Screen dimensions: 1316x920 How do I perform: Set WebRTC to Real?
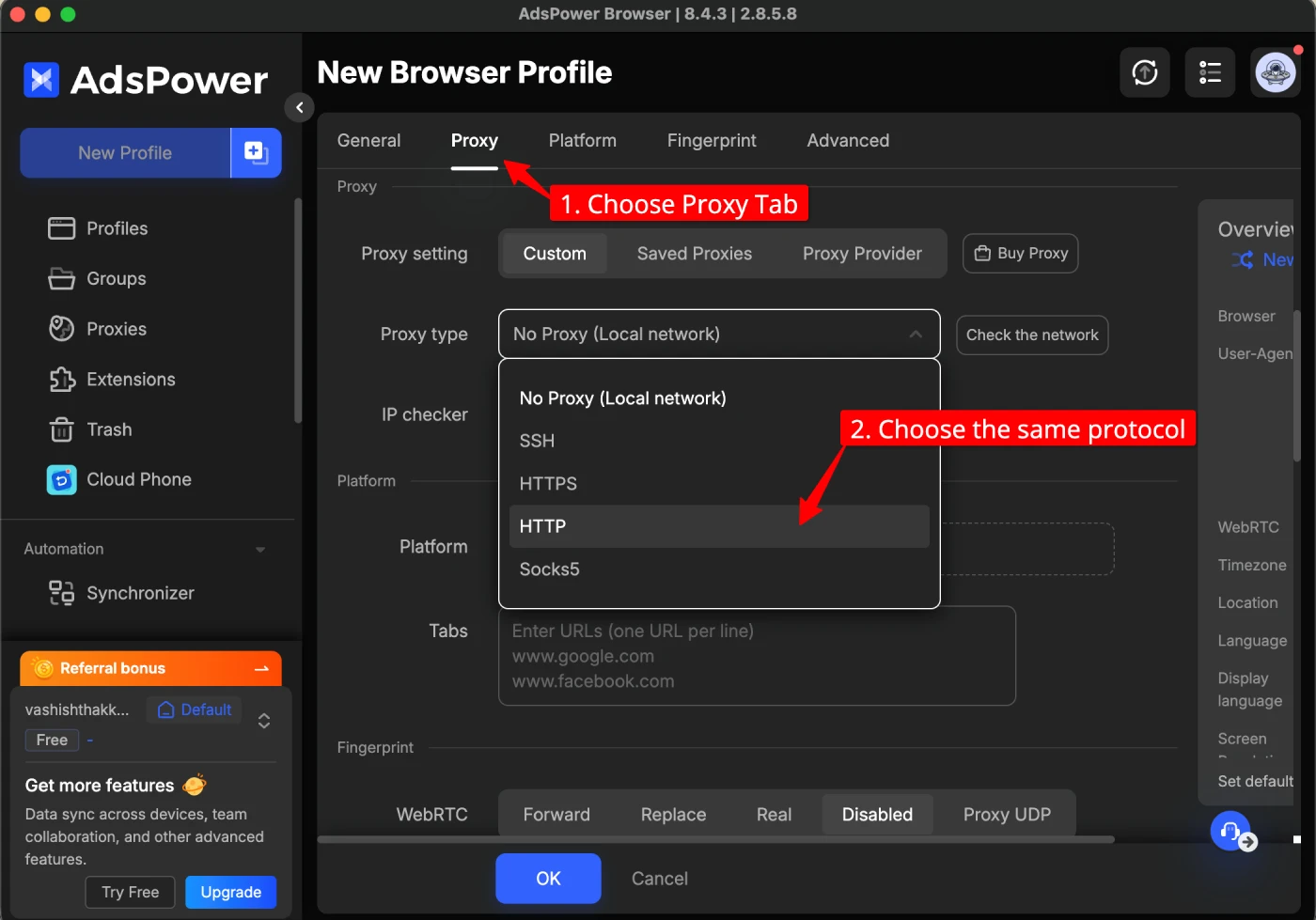coord(774,815)
